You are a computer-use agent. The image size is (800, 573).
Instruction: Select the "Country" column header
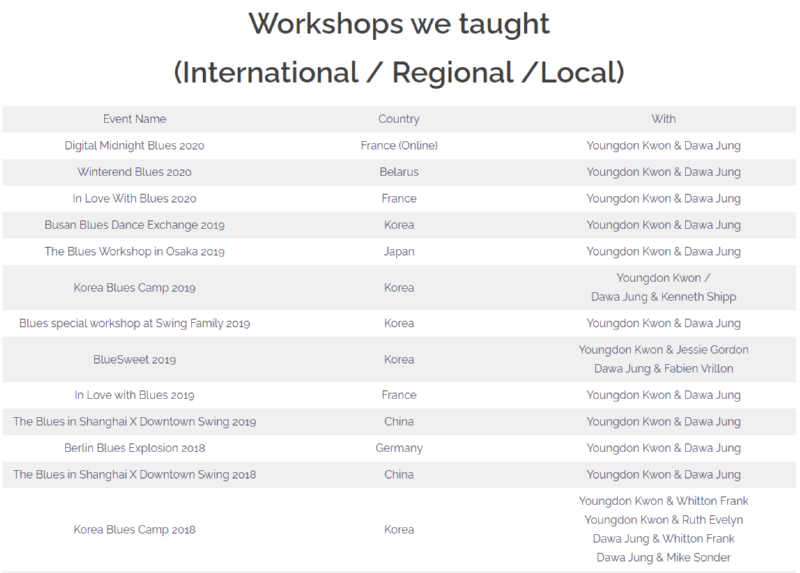pos(399,119)
